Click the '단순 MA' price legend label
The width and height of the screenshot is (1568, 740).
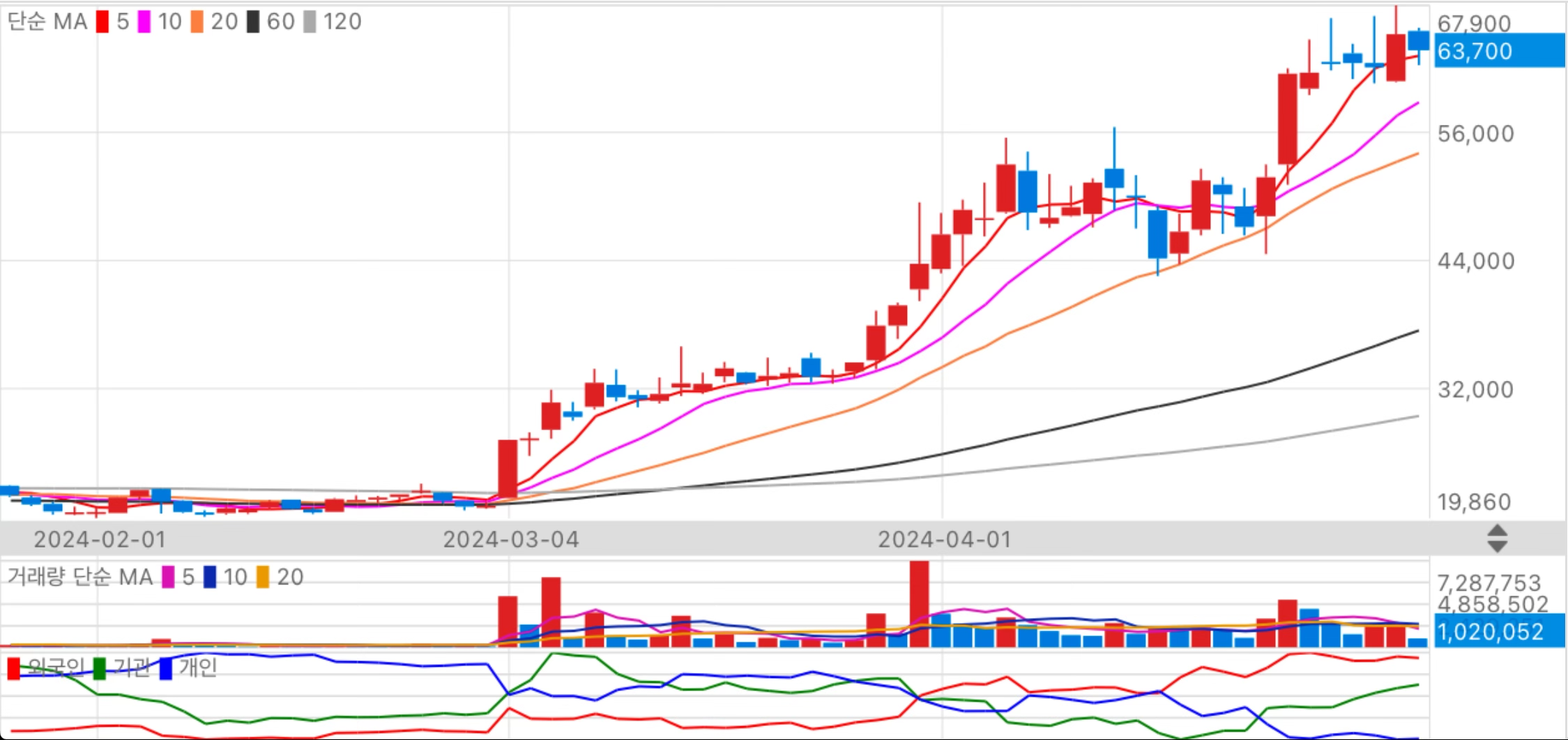[x=47, y=22]
